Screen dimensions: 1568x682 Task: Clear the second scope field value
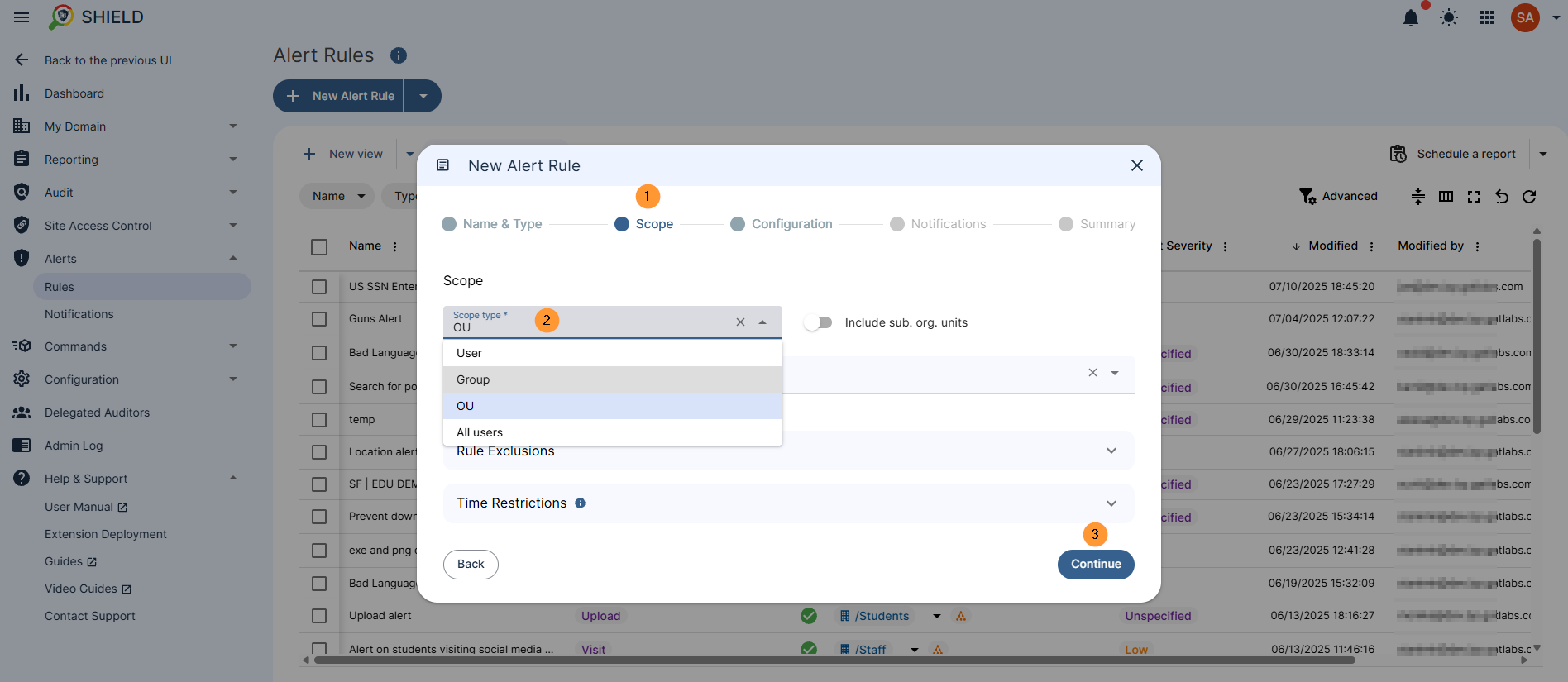click(1092, 373)
